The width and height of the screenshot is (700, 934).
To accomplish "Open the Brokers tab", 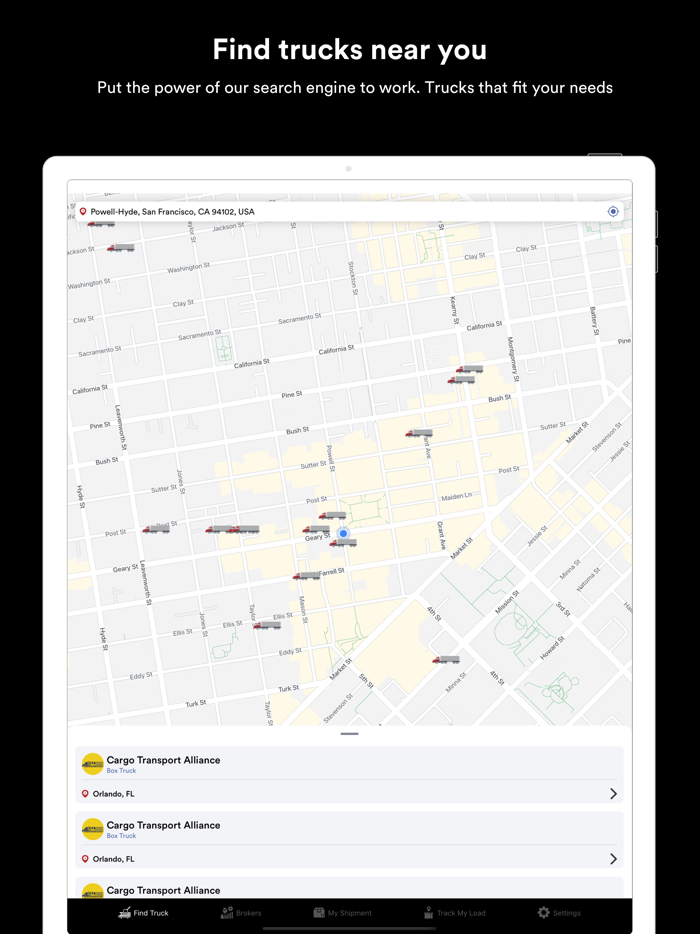I will [241, 913].
